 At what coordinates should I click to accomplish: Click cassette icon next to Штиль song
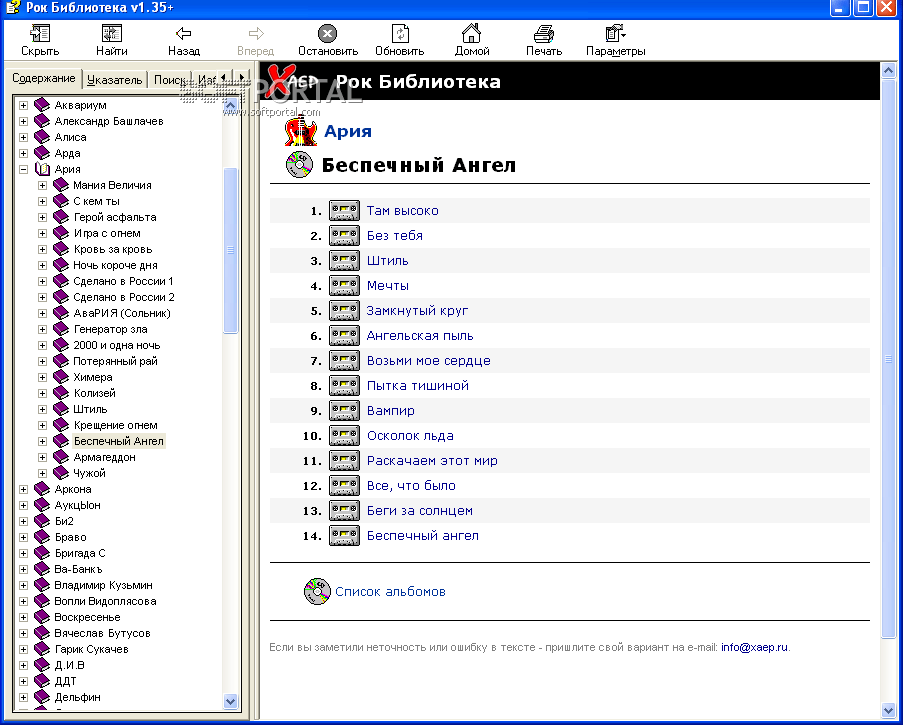click(x=344, y=261)
